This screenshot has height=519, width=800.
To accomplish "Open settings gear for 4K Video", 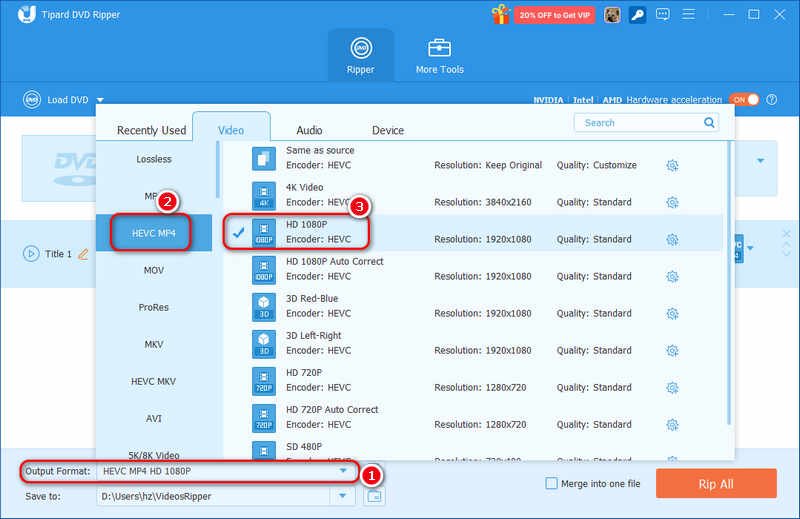I will point(672,202).
